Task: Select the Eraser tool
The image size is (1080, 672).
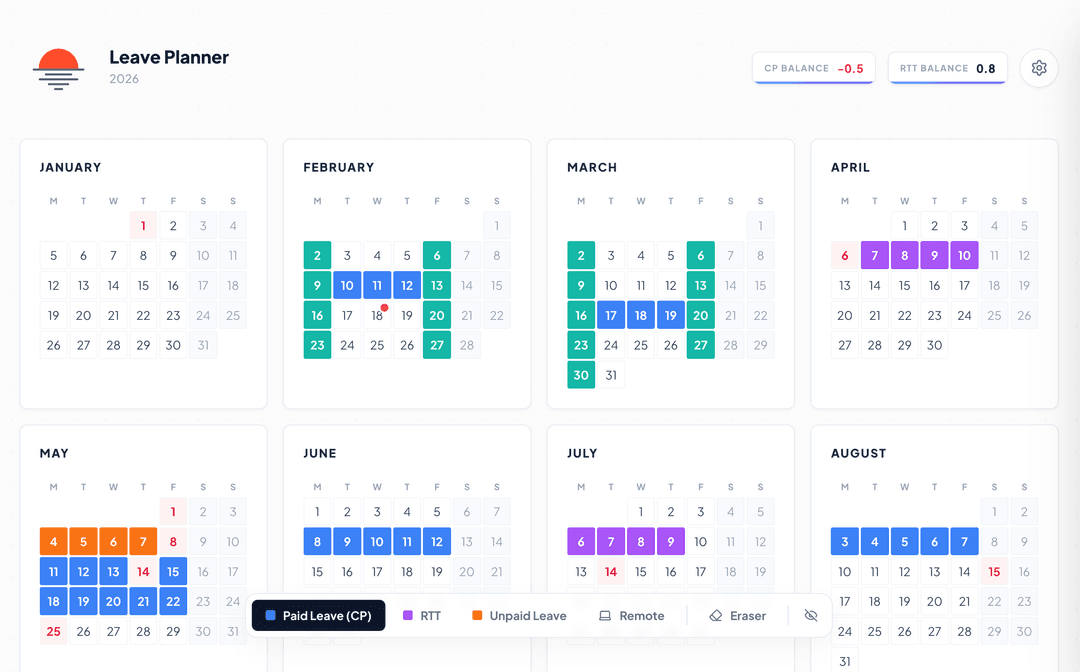Action: (737, 616)
